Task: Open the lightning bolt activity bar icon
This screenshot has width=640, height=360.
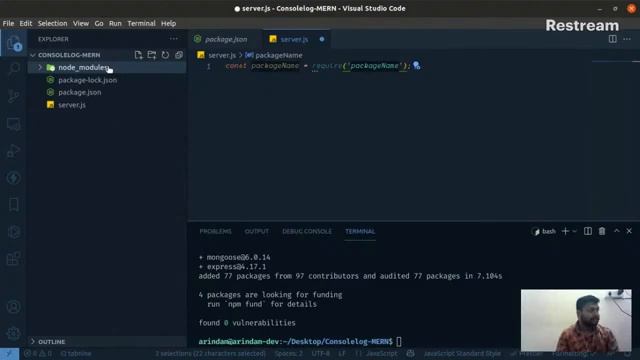Action: pos(13,178)
